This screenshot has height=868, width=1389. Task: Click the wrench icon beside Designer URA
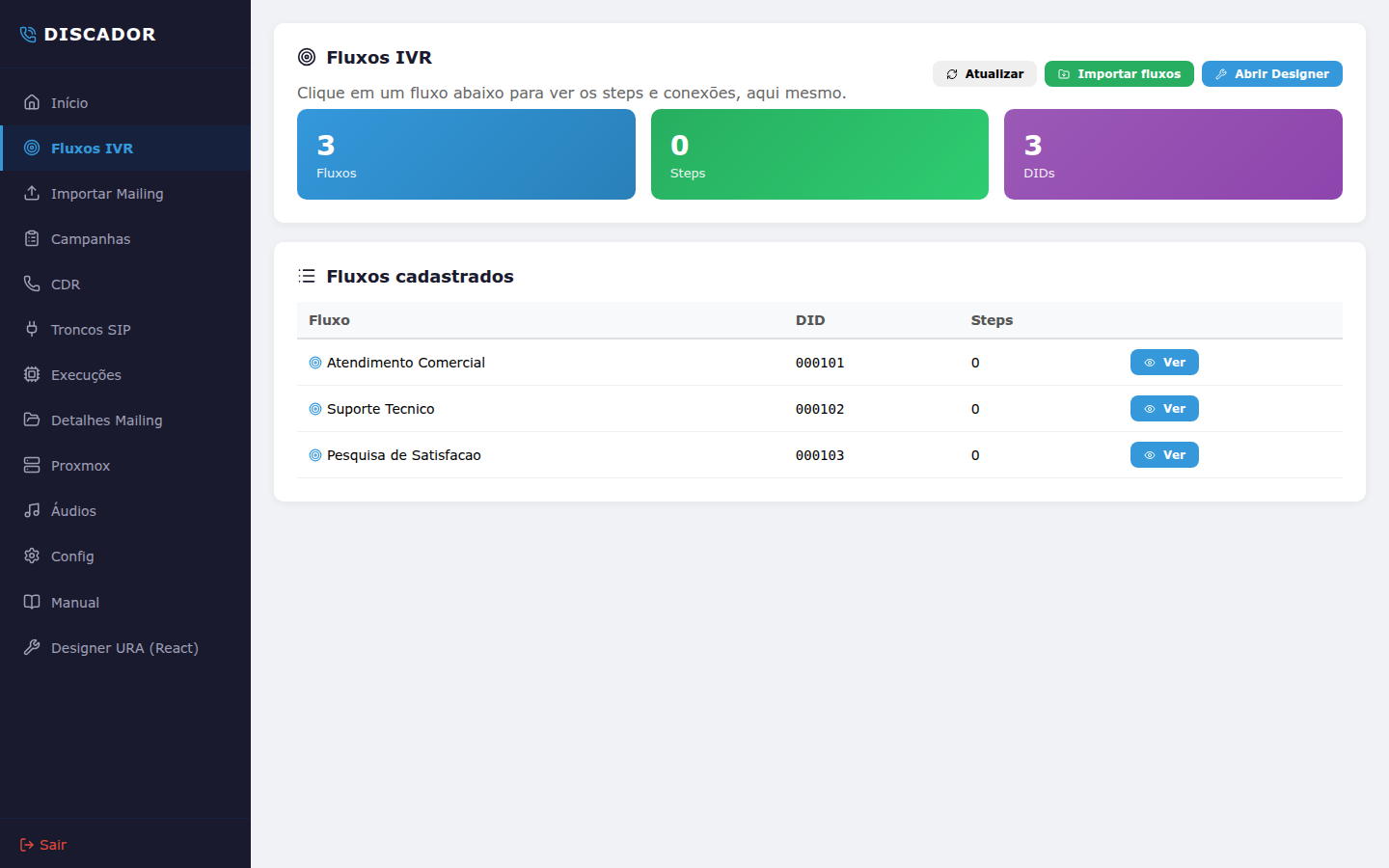pyautogui.click(x=32, y=647)
